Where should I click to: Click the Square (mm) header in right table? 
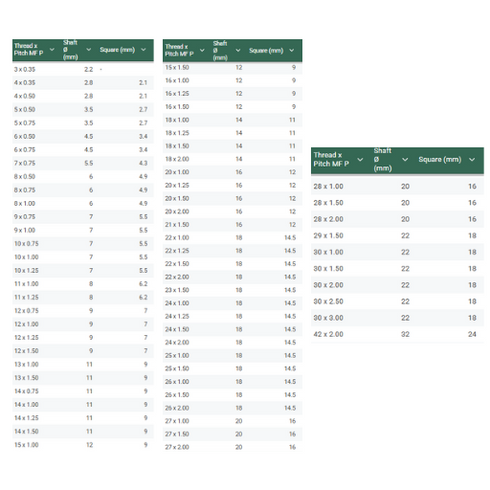440,159
